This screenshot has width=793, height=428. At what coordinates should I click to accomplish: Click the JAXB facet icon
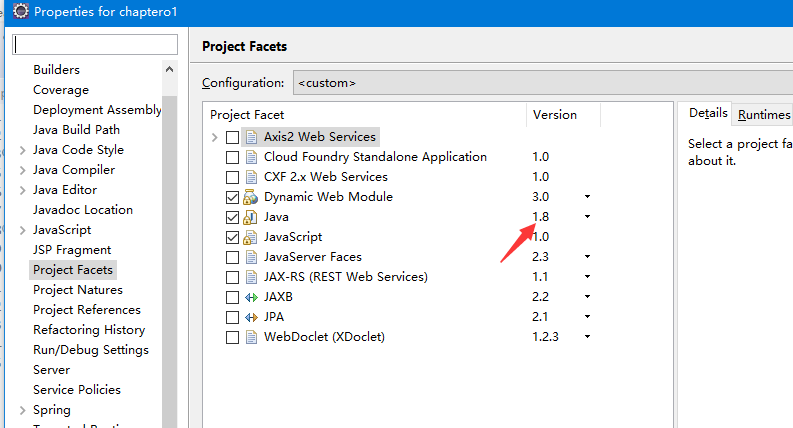(x=251, y=297)
